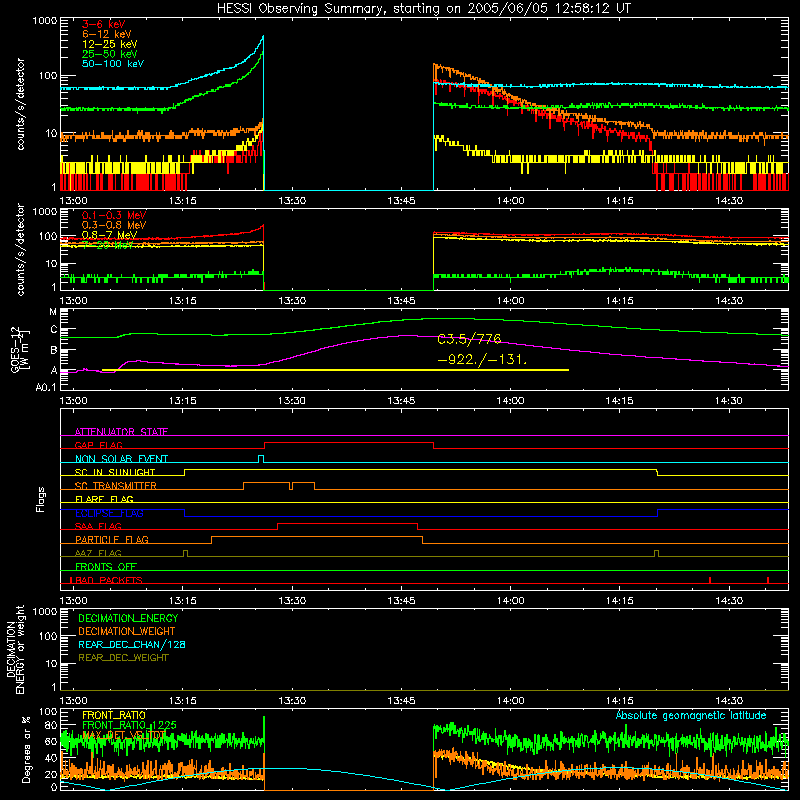Click the 0.3-0.8 MeV legend label

click(114, 225)
